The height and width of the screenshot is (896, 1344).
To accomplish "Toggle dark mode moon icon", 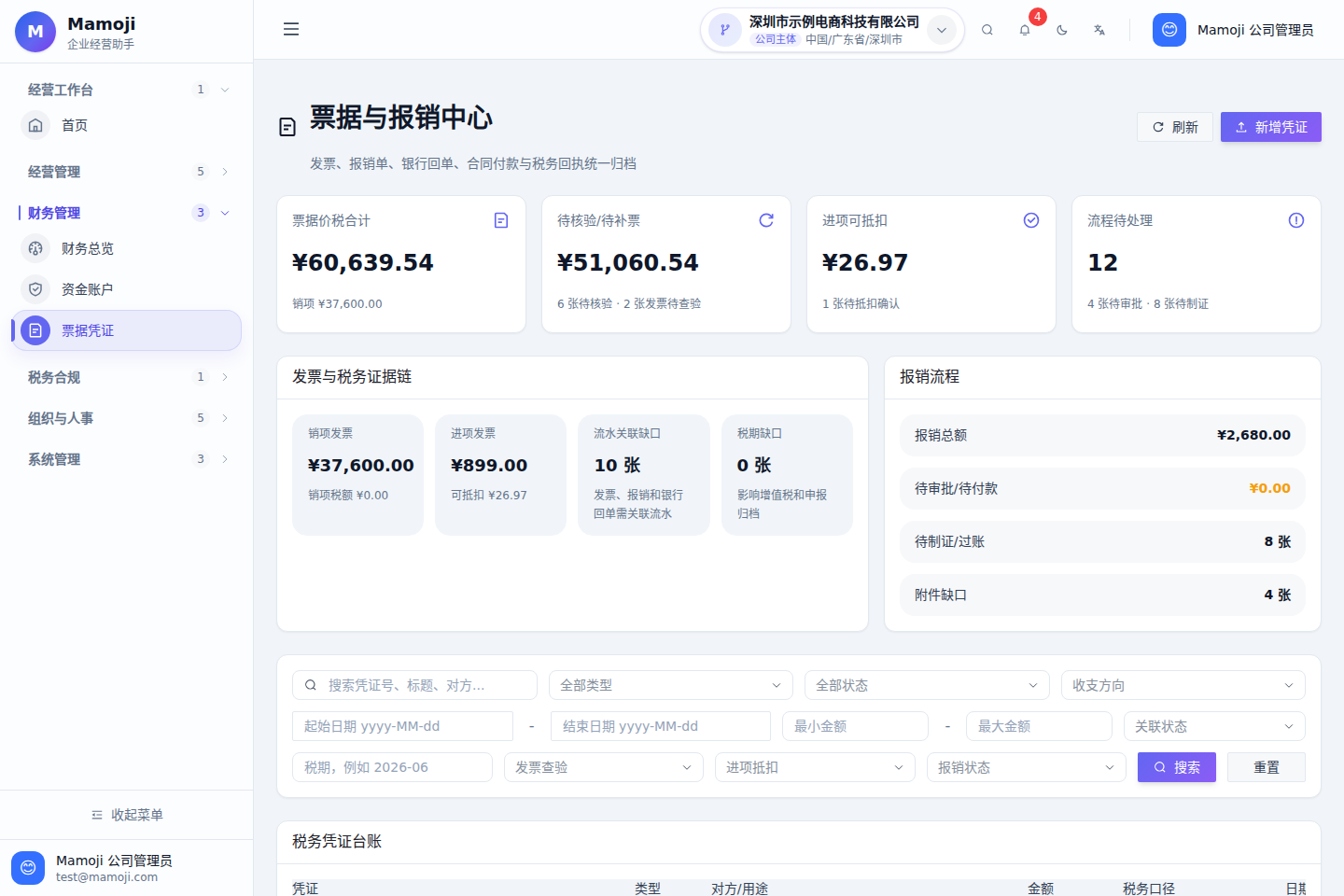I will coord(1062,30).
